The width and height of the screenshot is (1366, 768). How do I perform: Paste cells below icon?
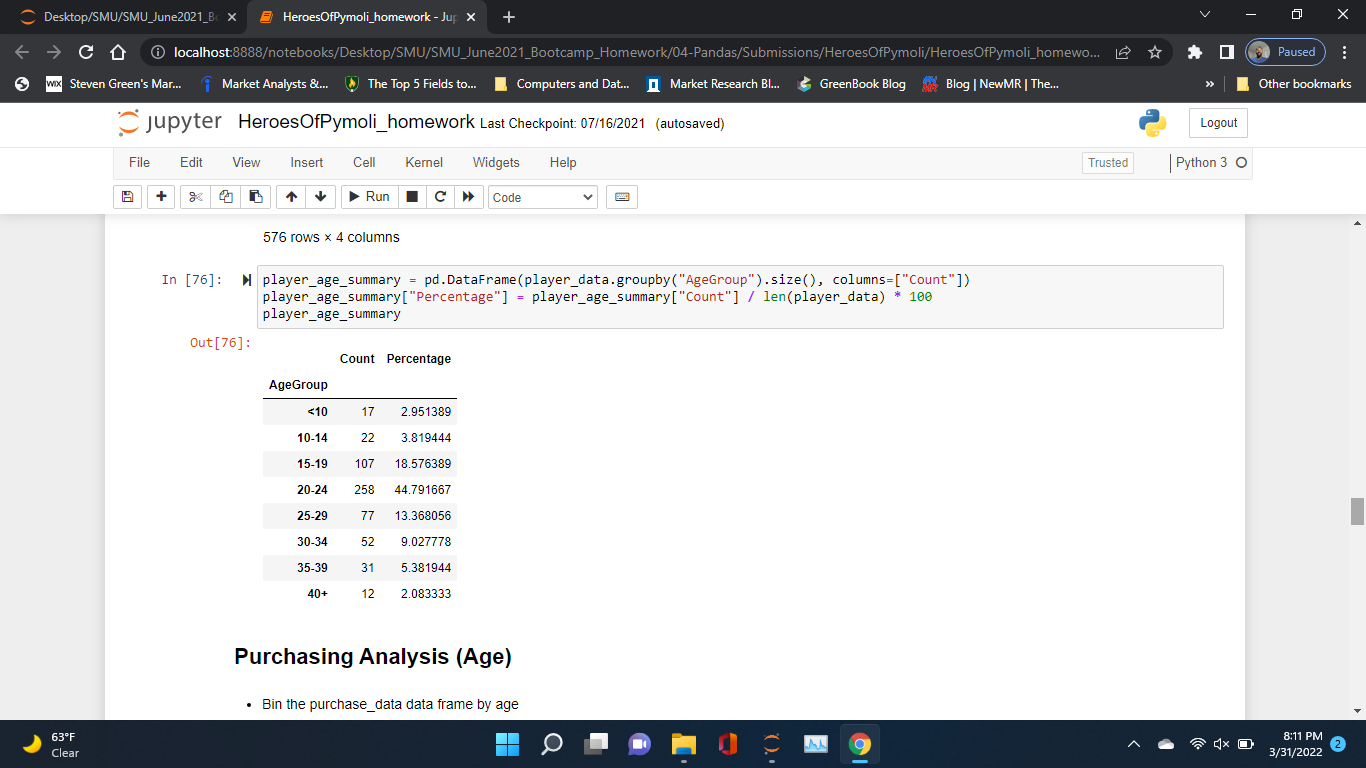click(x=256, y=197)
